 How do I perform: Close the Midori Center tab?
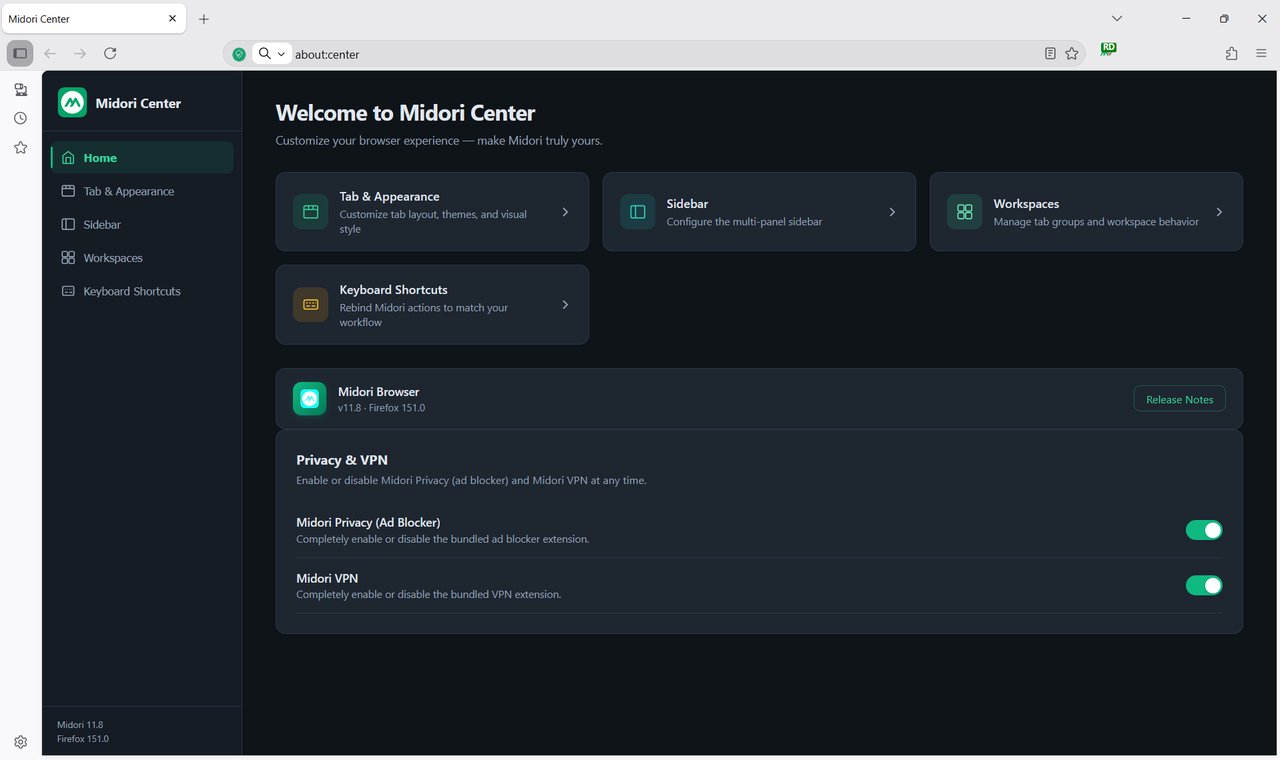[173, 18]
